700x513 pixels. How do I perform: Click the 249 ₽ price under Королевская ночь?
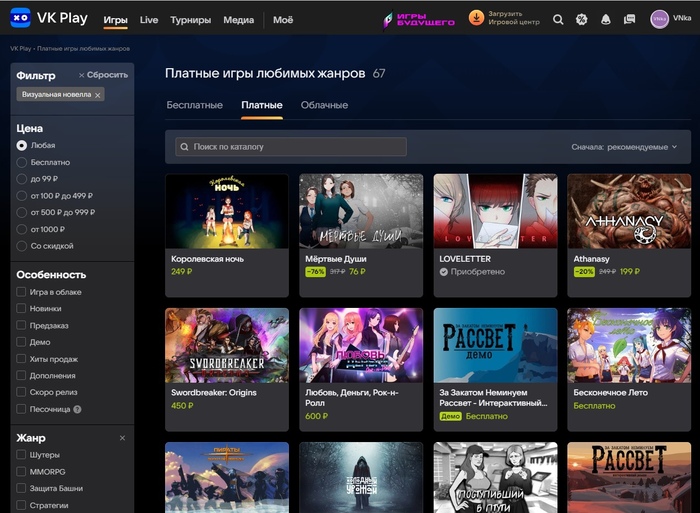(182, 271)
